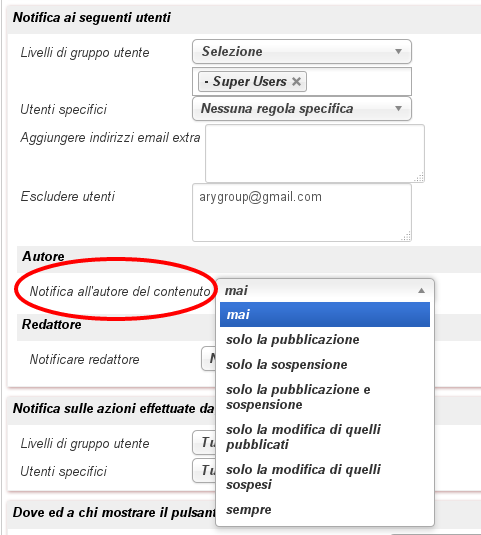The height and width of the screenshot is (535, 481).
Task: Open the lower Utenti specifici dropdown
Action: pos(204,471)
